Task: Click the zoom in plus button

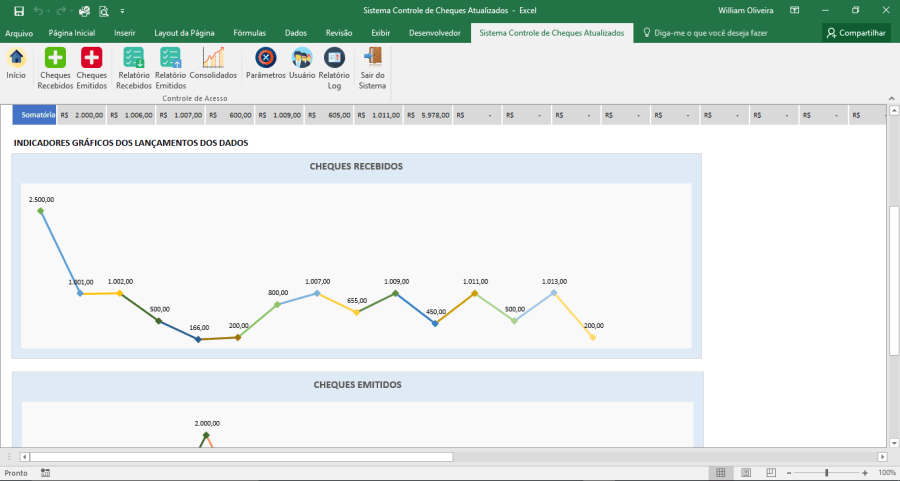Action: [x=865, y=473]
